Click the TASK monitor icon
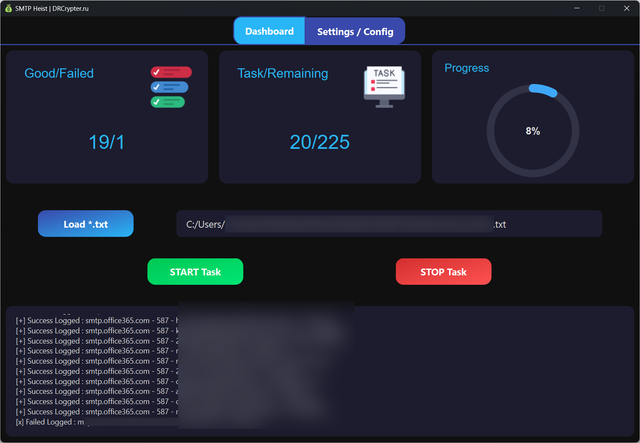 (384, 87)
